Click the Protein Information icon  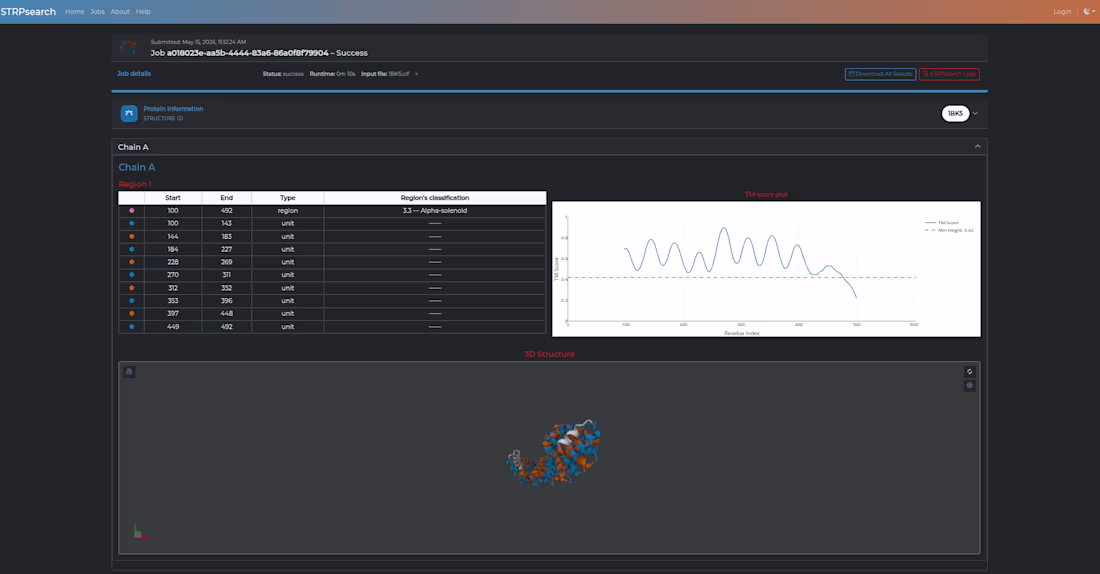pos(129,113)
